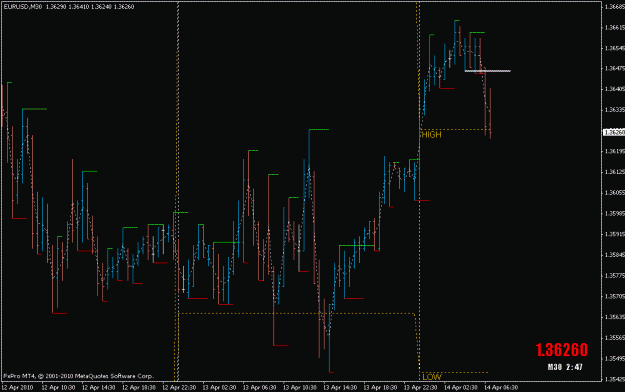
Task: Click the EURUSD,M30 chart title text
Action: pyautogui.click(x=23, y=7)
